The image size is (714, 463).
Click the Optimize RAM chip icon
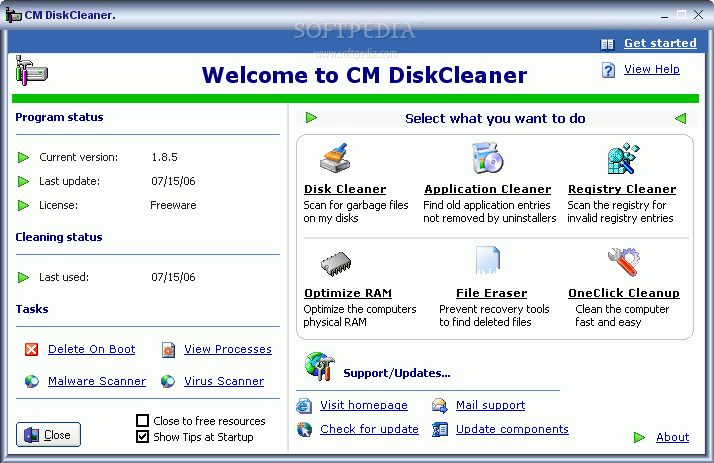click(336, 264)
